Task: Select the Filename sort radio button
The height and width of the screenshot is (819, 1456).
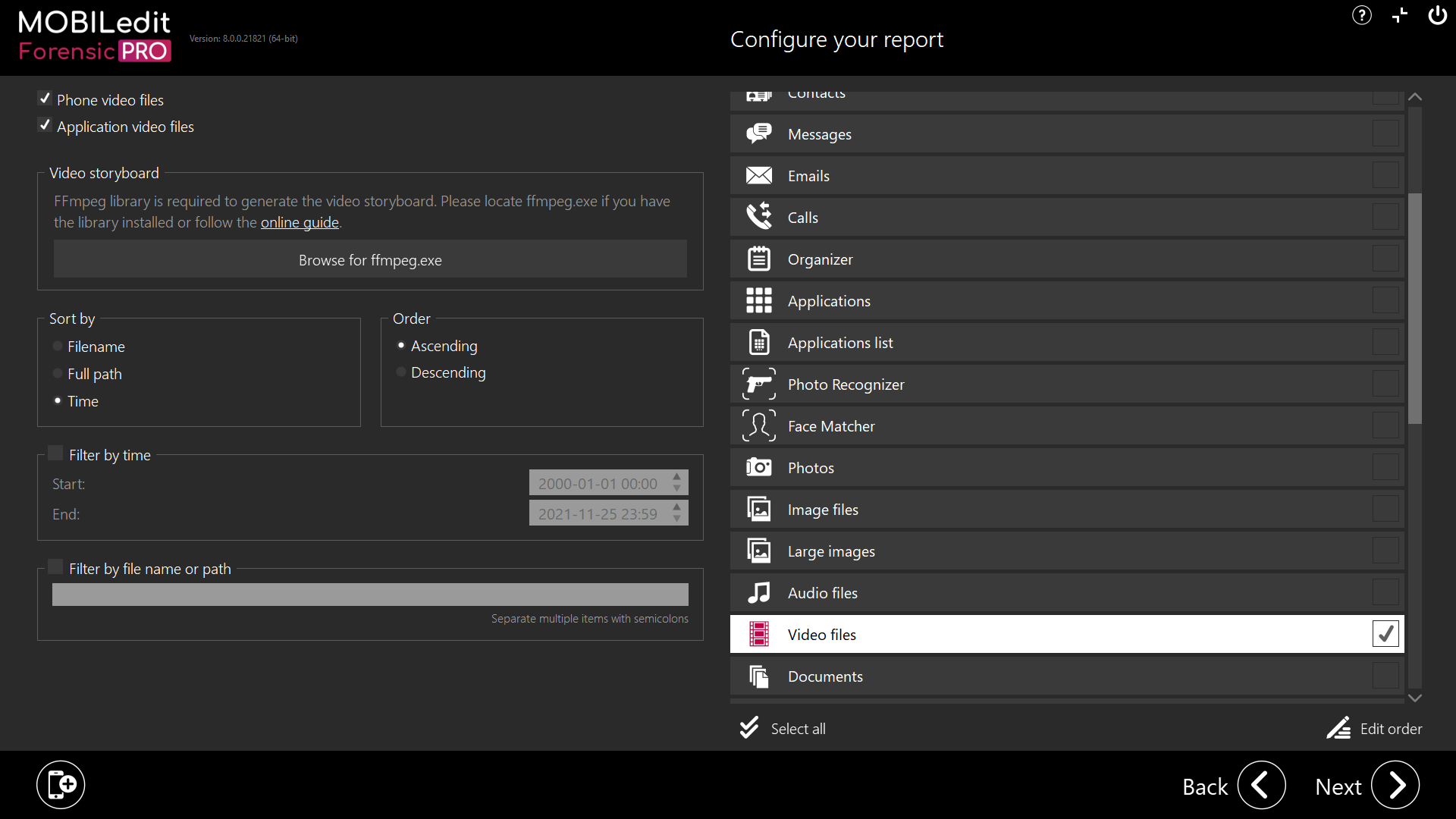Action: coord(58,347)
